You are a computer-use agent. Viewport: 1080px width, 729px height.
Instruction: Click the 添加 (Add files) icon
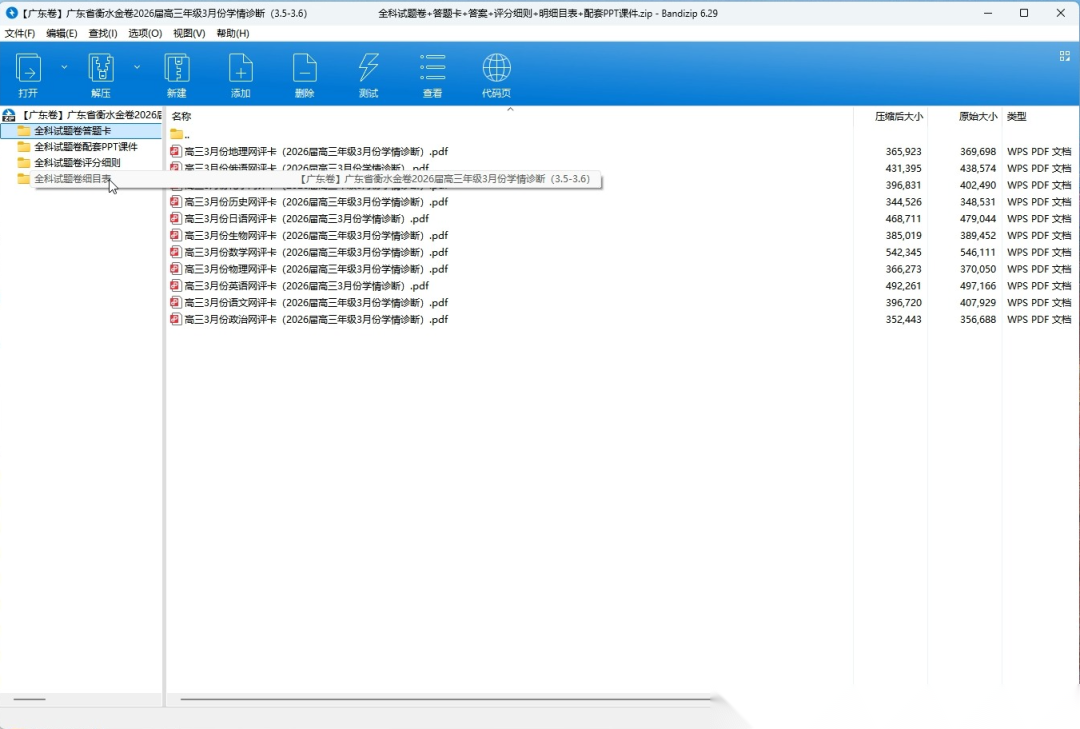pyautogui.click(x=241, y=69)
